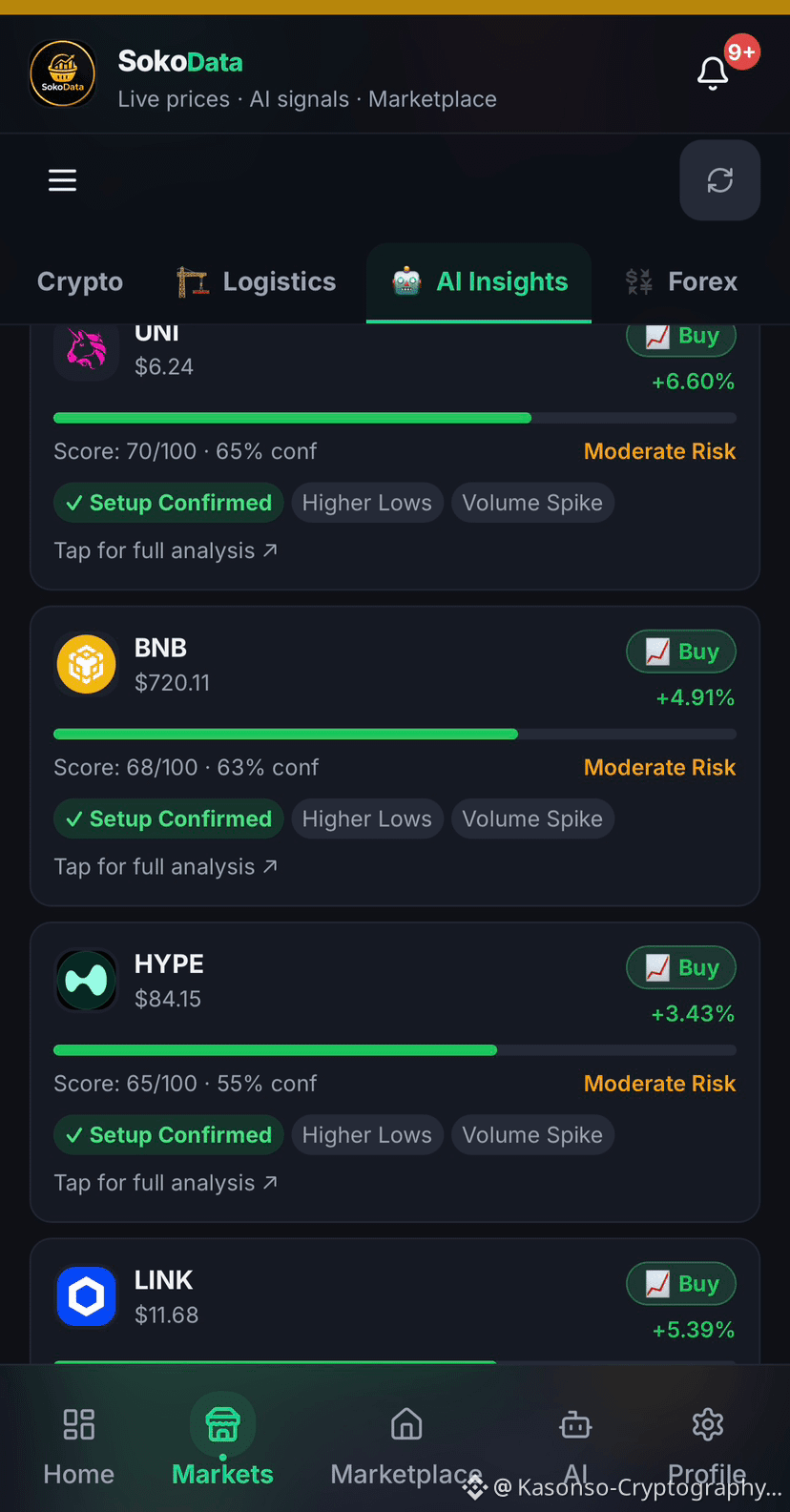Open Profile gear in bottom navigation
The image size is (790, 1512).
tap(707, 1446)
